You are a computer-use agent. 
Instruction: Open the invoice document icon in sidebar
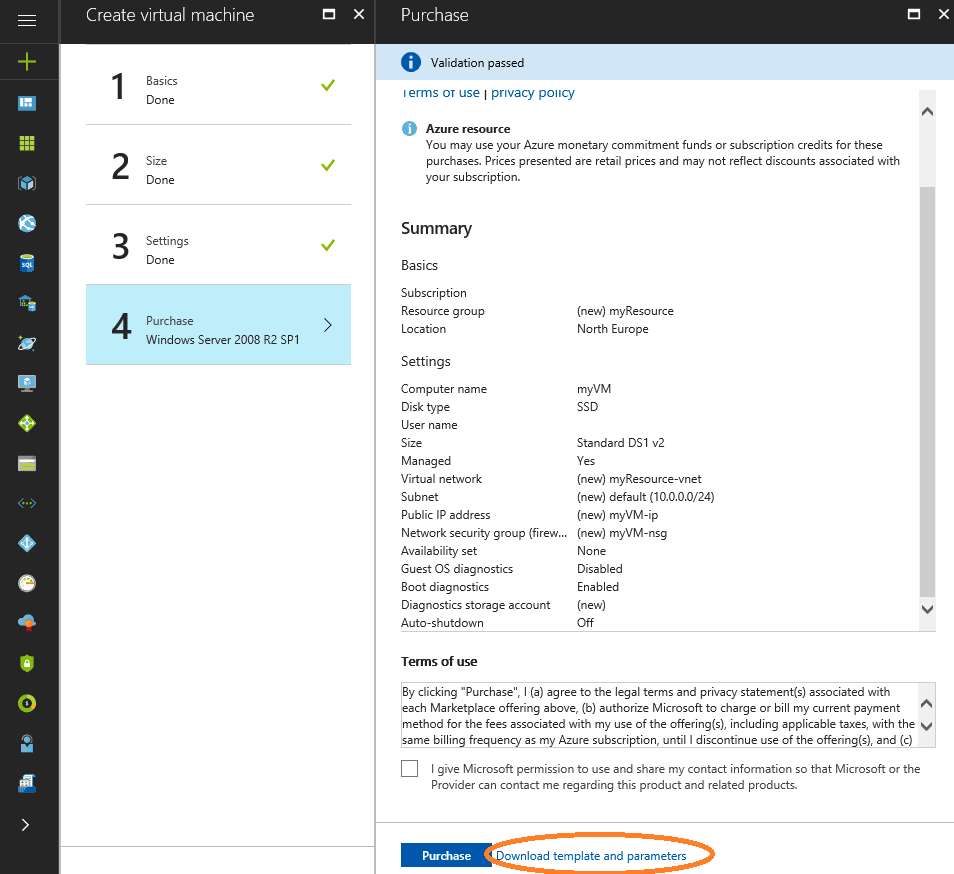pos(27,783)
